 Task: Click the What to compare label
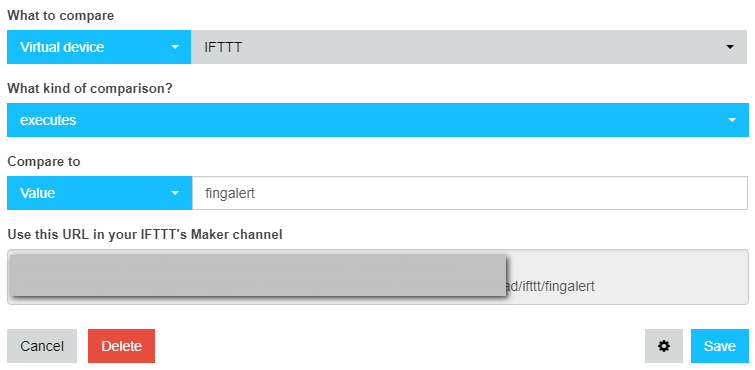(61, 16)
